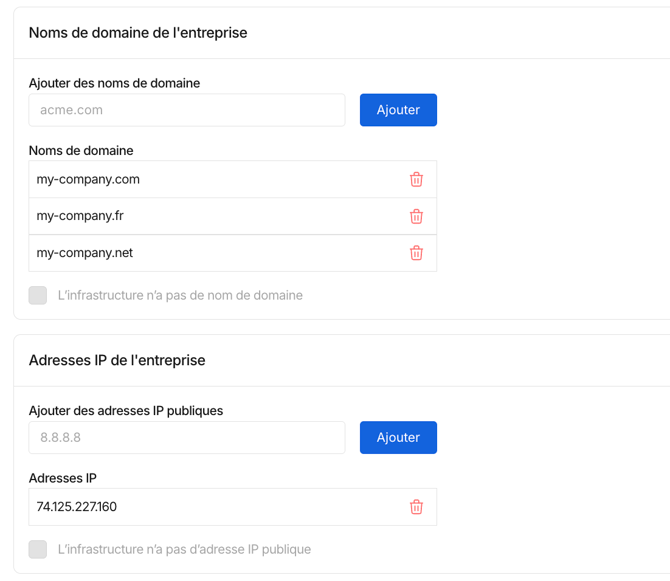Select the my-company.com row text
Image resolution: width=670 pixels, height=581 pixels.
coord(88,179)
